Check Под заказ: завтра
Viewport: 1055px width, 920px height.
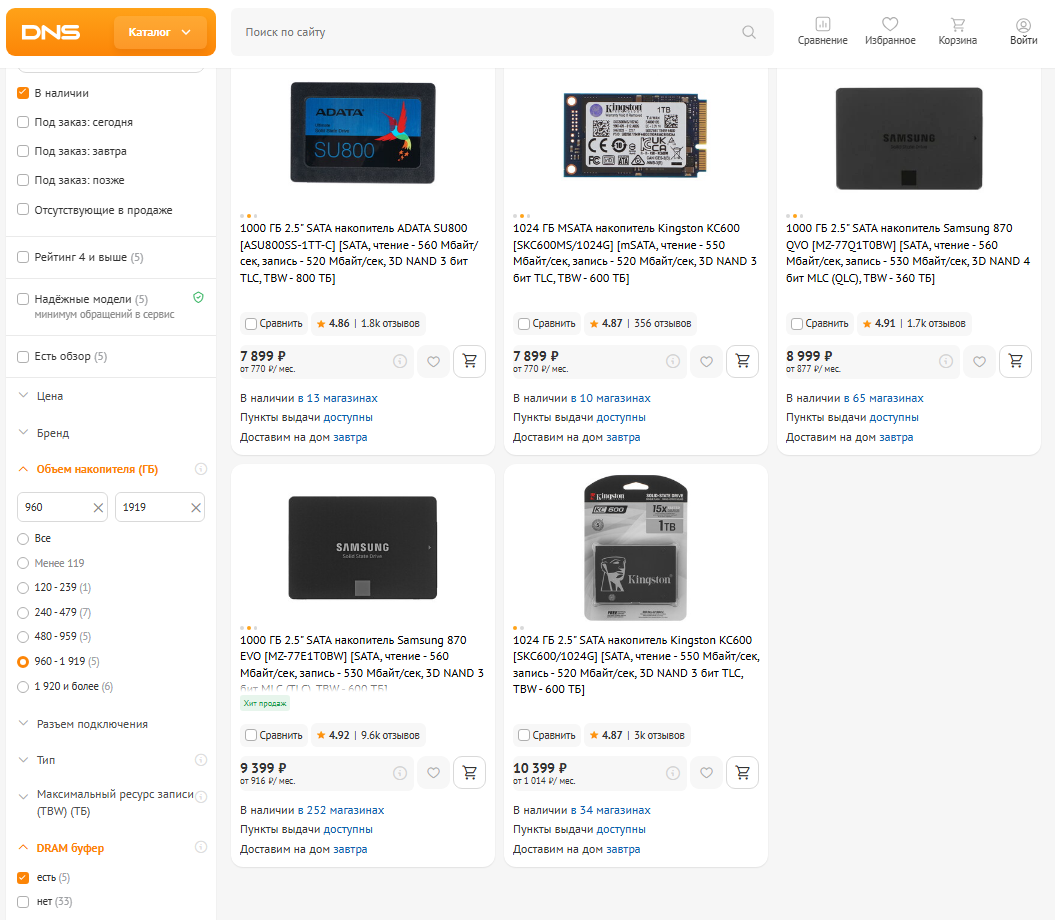click(23, 151)
